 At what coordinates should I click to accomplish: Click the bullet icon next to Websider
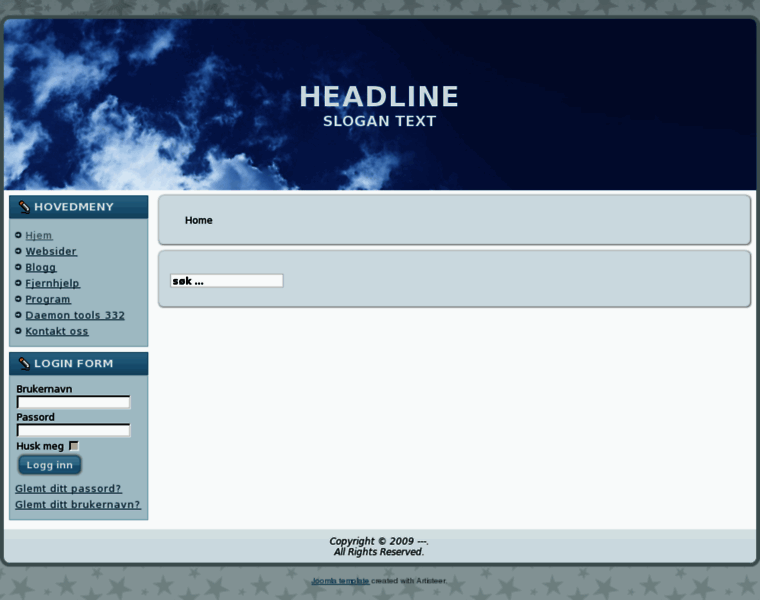coord(18,251)
